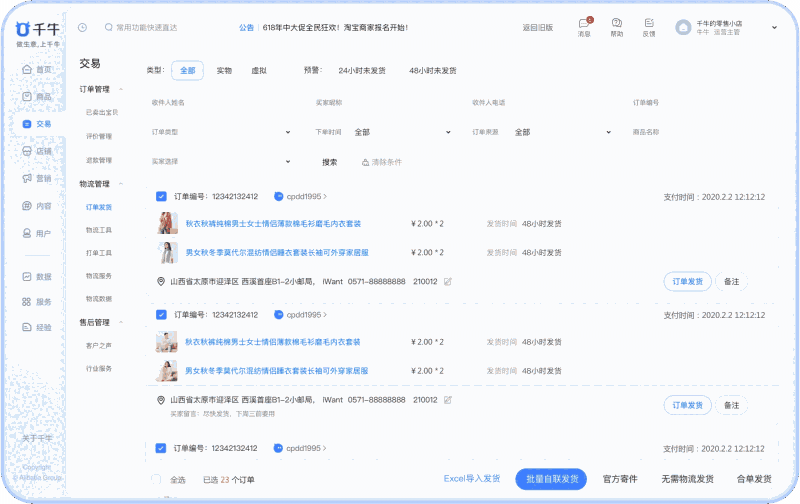Click 批量自联发货 button
The height and width of the screenshot is (504, 800).
(552, 479)
